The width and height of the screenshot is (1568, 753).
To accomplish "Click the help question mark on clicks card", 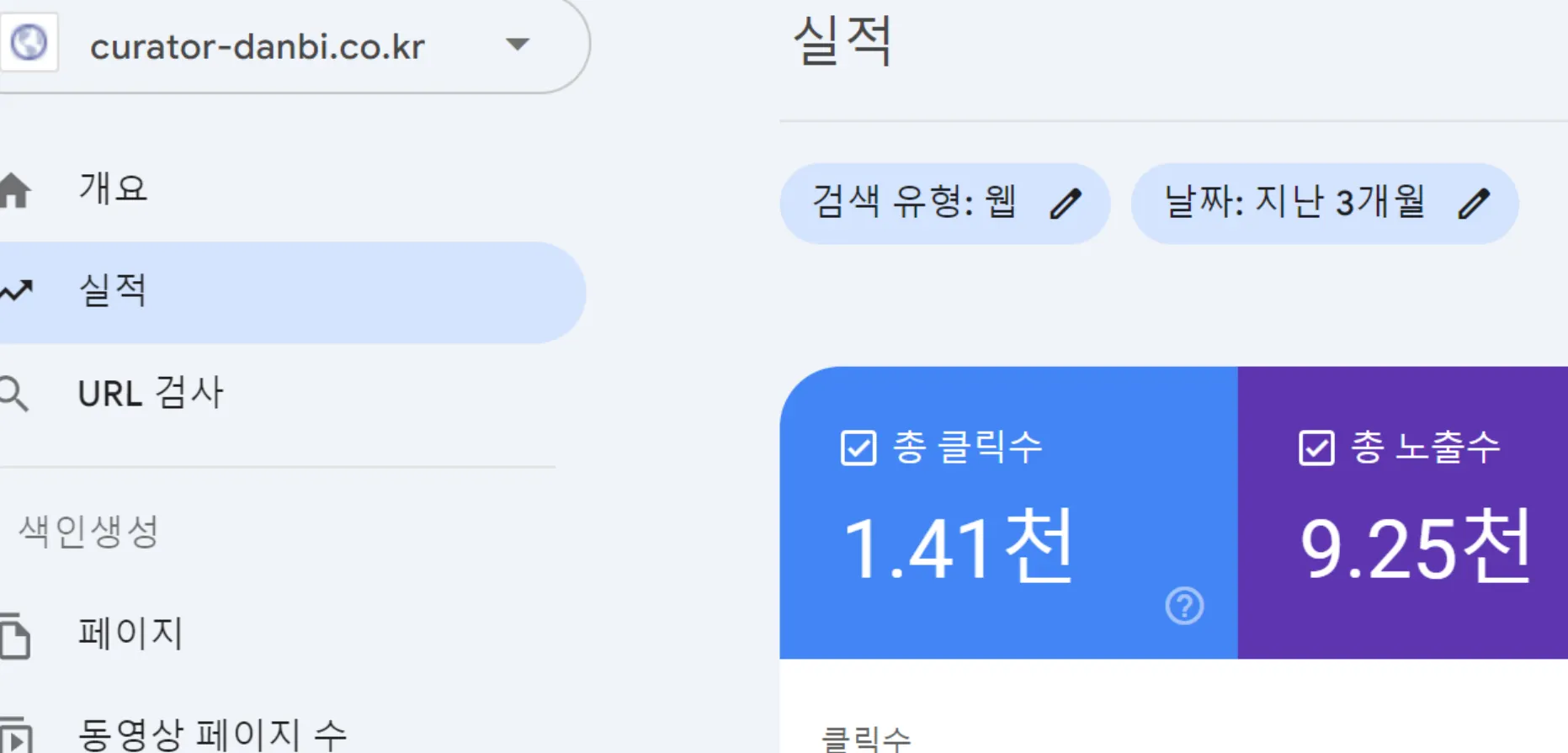I will [1184, 604].
